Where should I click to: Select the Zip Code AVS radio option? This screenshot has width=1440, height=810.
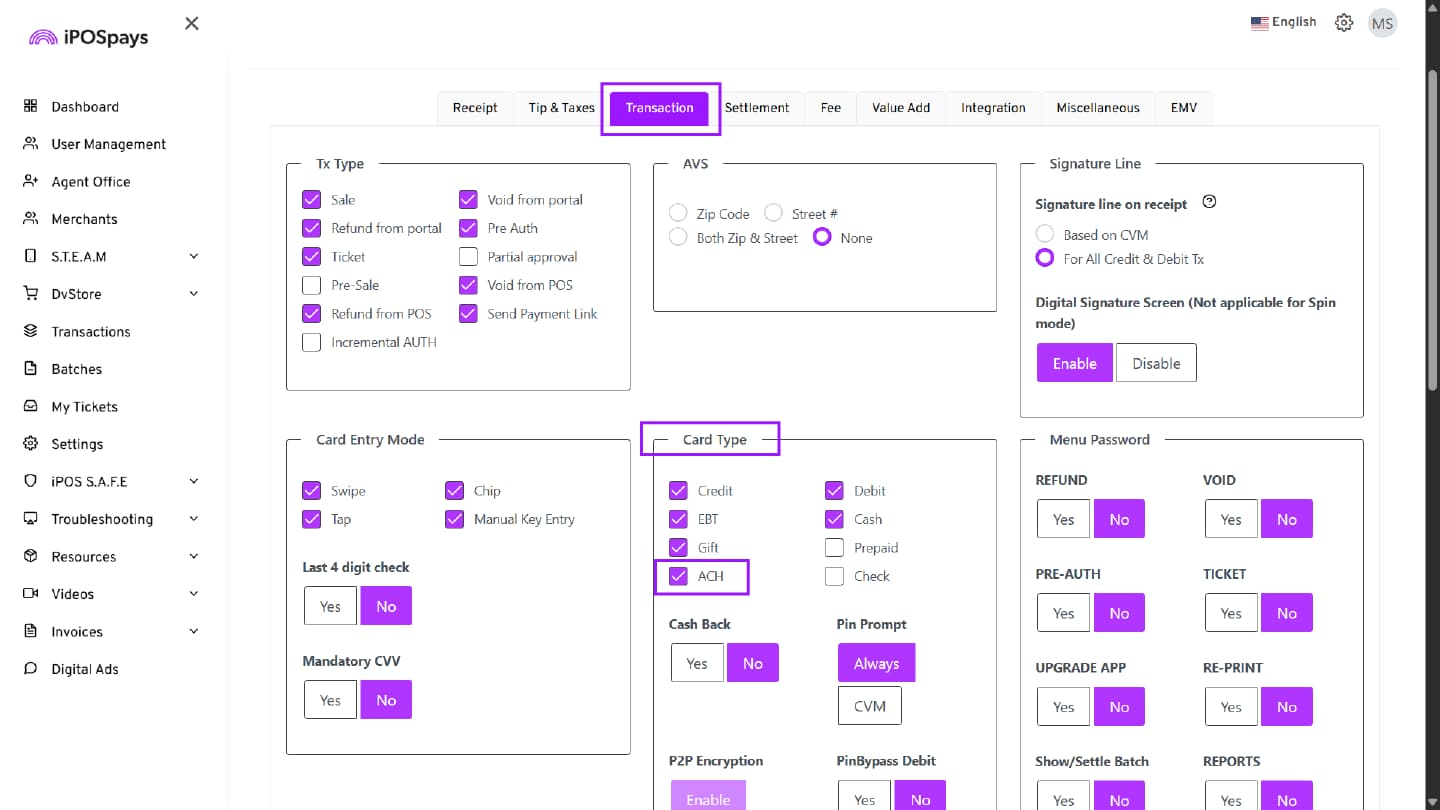click(x=678, y=213)
